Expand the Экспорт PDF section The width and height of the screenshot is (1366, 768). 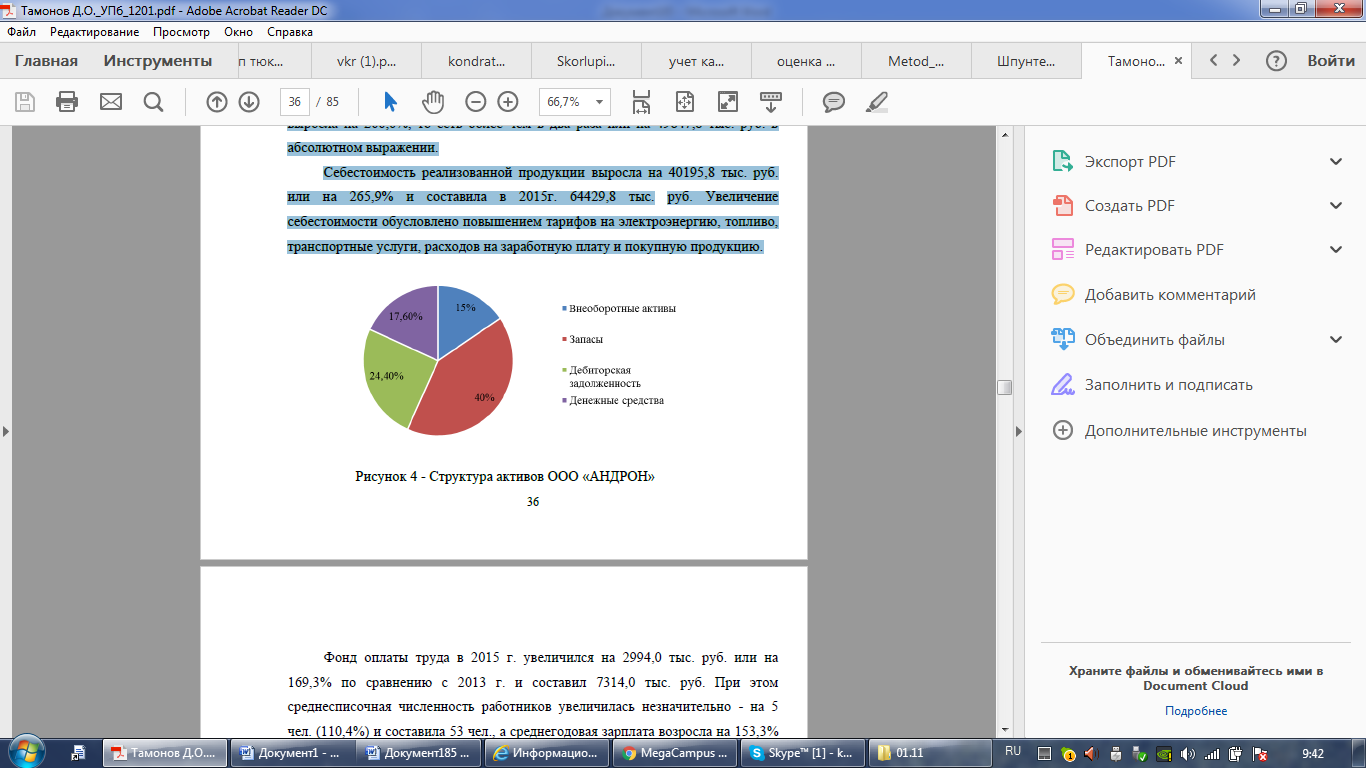click(x=1336, y=162)
